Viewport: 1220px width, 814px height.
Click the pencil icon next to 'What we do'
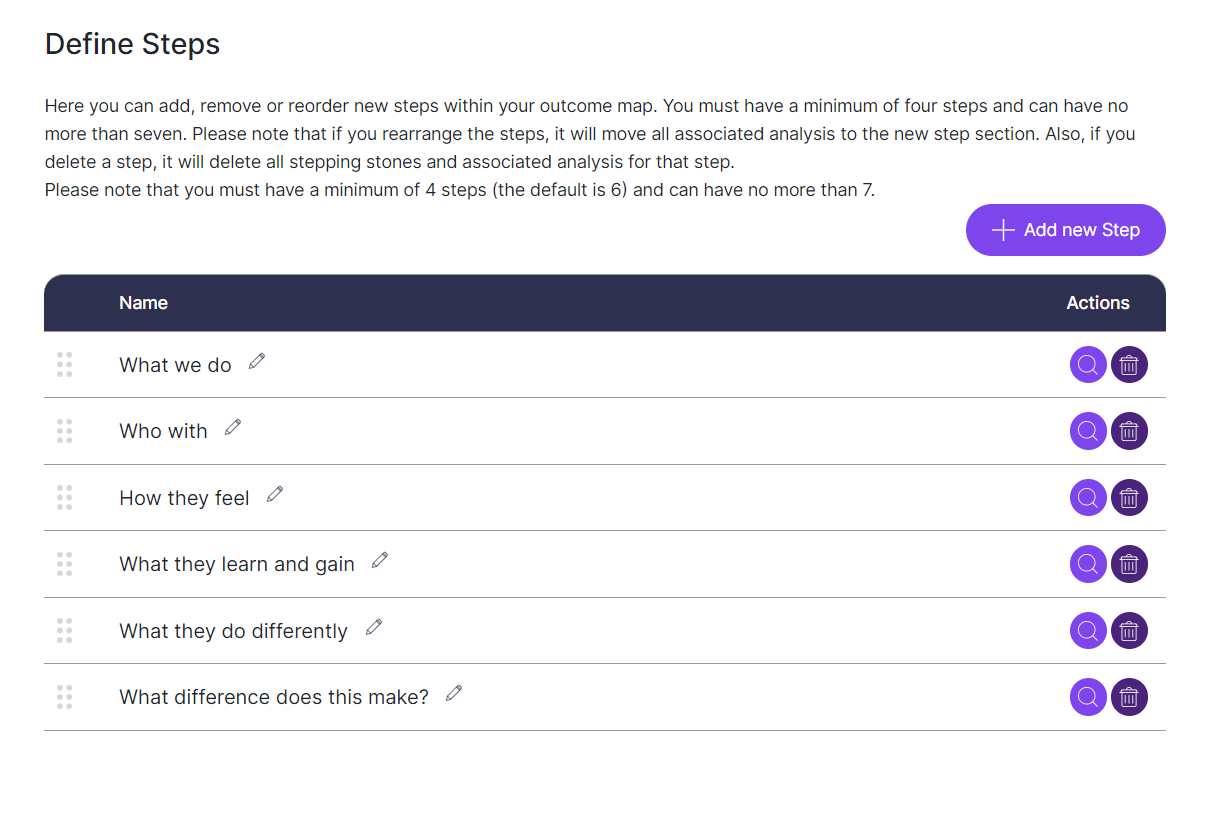tap(257, 361)
